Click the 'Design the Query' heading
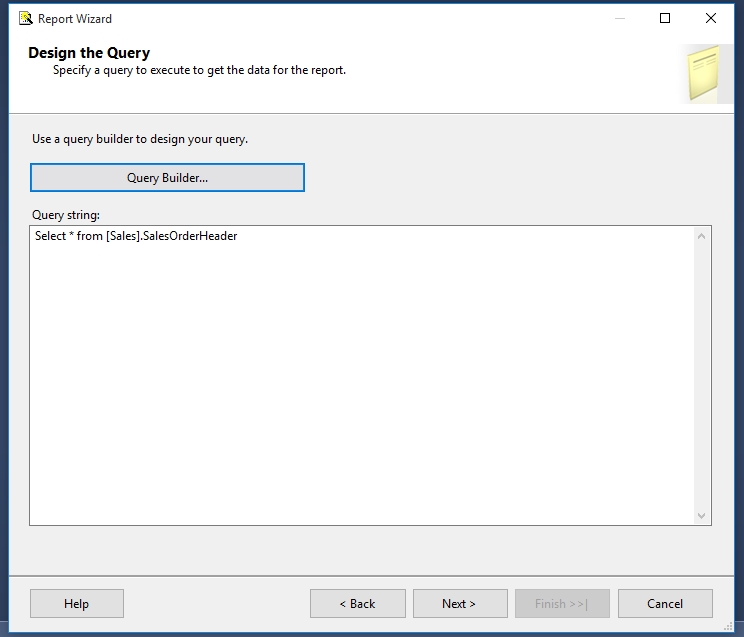744x637 pixels. (89, 53)
